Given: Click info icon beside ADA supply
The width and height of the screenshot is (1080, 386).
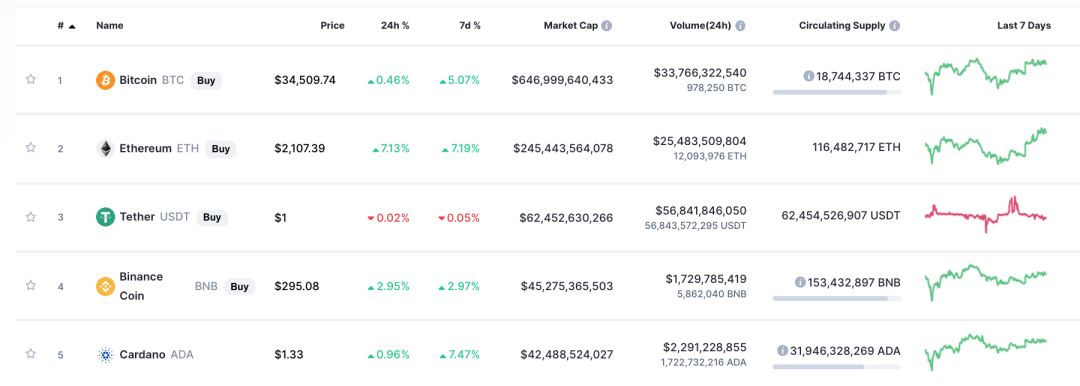Looking at the screenshot, I should 782,350.
